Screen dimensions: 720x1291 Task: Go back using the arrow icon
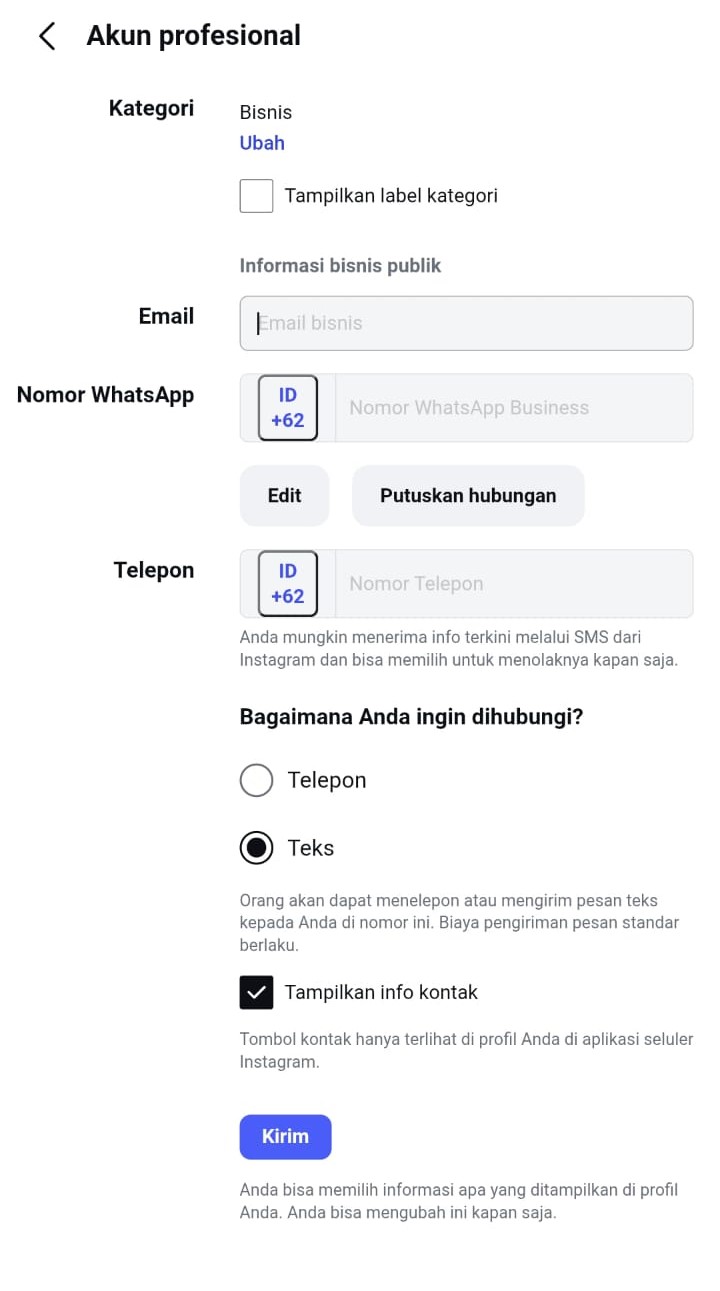tap(47, 36)
